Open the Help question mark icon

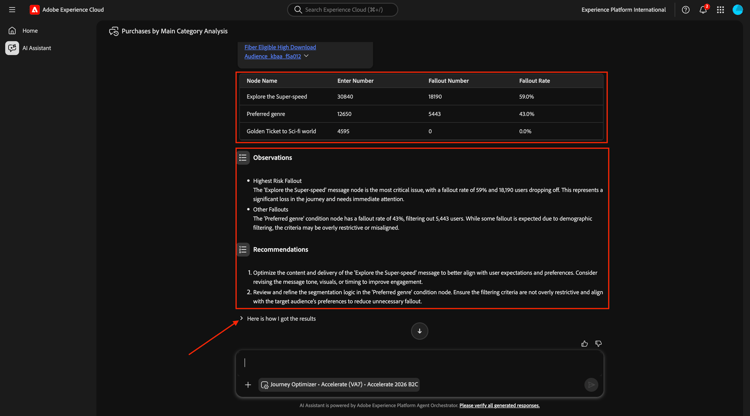point(685,10)
